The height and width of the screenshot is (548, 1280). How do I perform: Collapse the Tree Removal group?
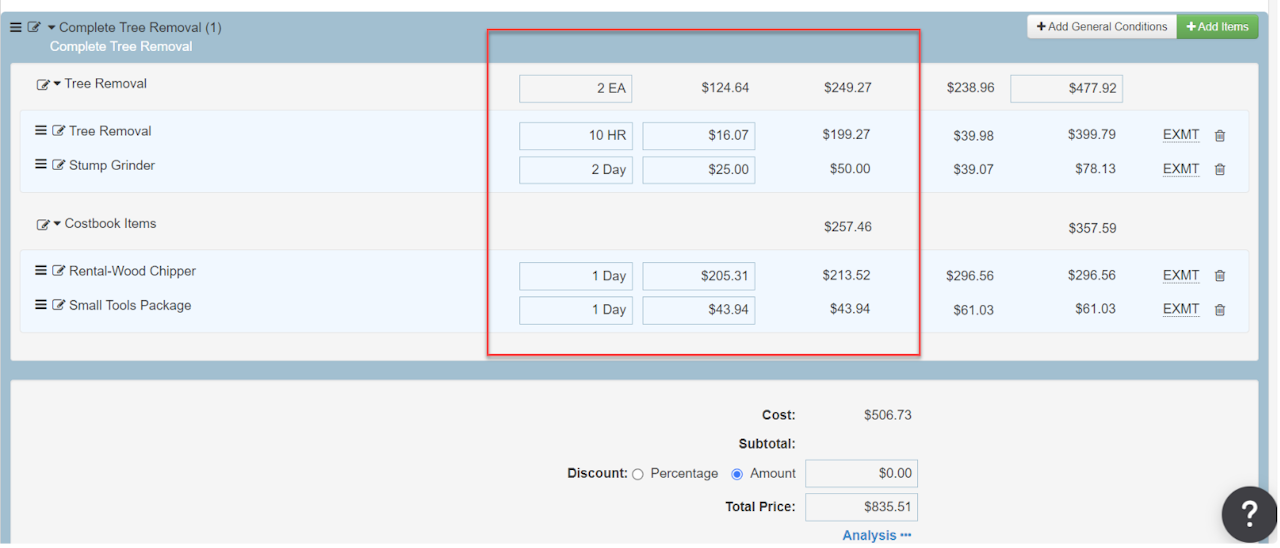[x=57, y=84]
